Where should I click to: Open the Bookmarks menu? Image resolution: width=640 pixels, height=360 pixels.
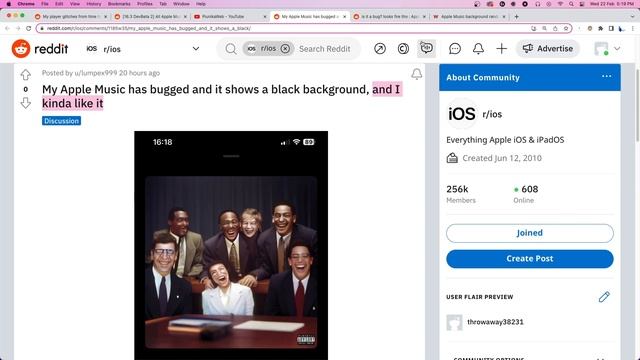[119, 4]
